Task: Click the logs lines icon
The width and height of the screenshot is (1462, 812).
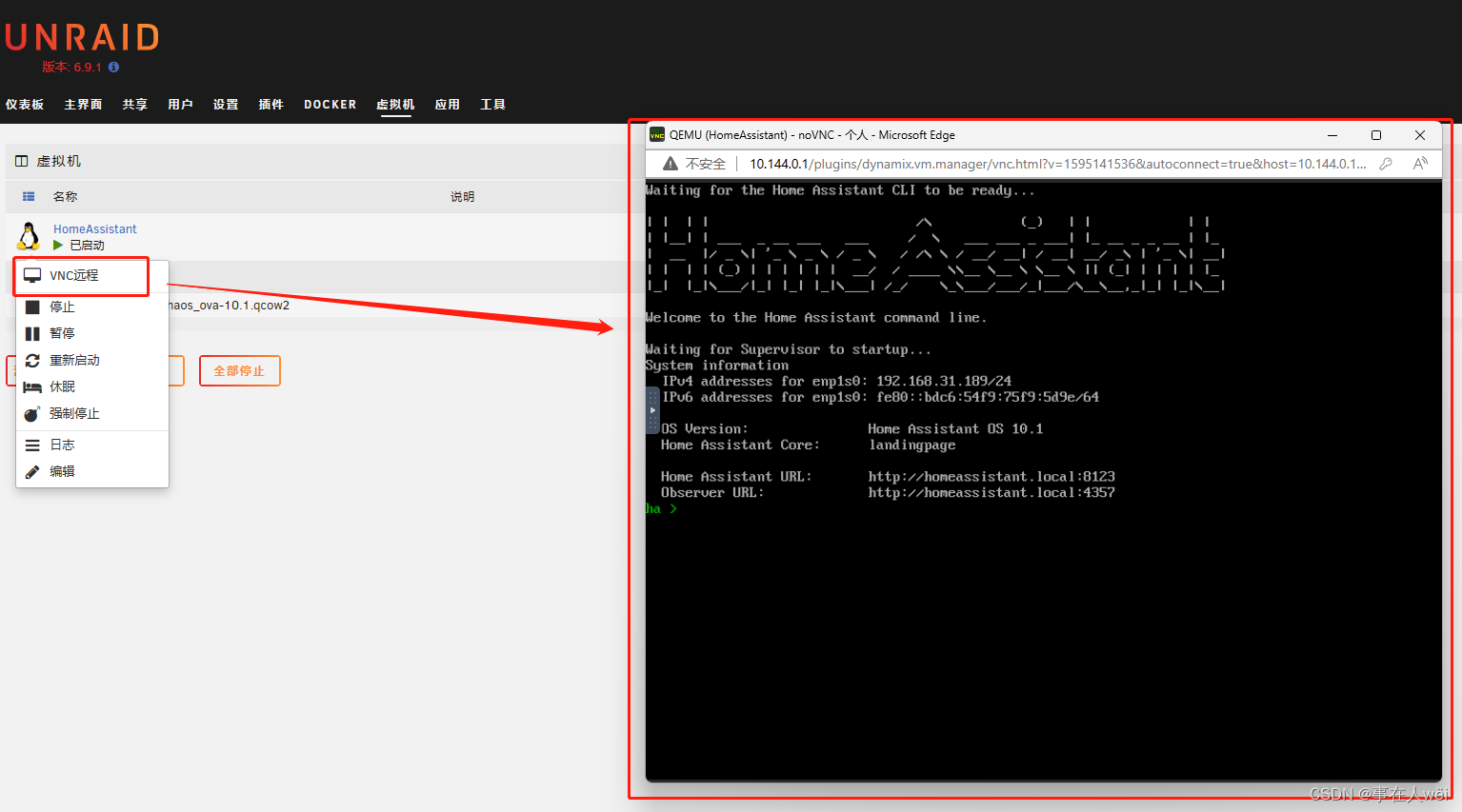Action: tap(32, 445)
